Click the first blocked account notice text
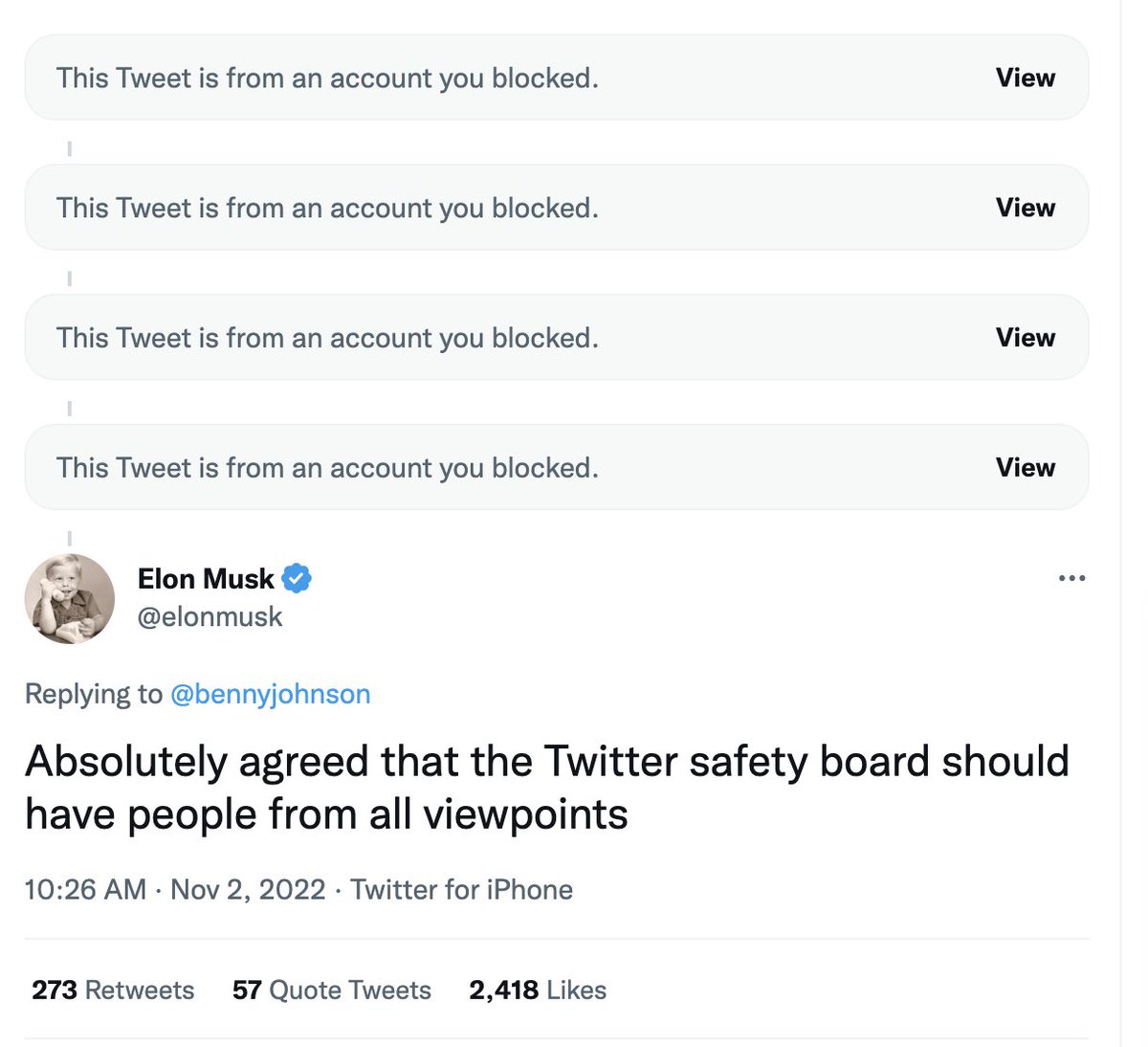 327,78
